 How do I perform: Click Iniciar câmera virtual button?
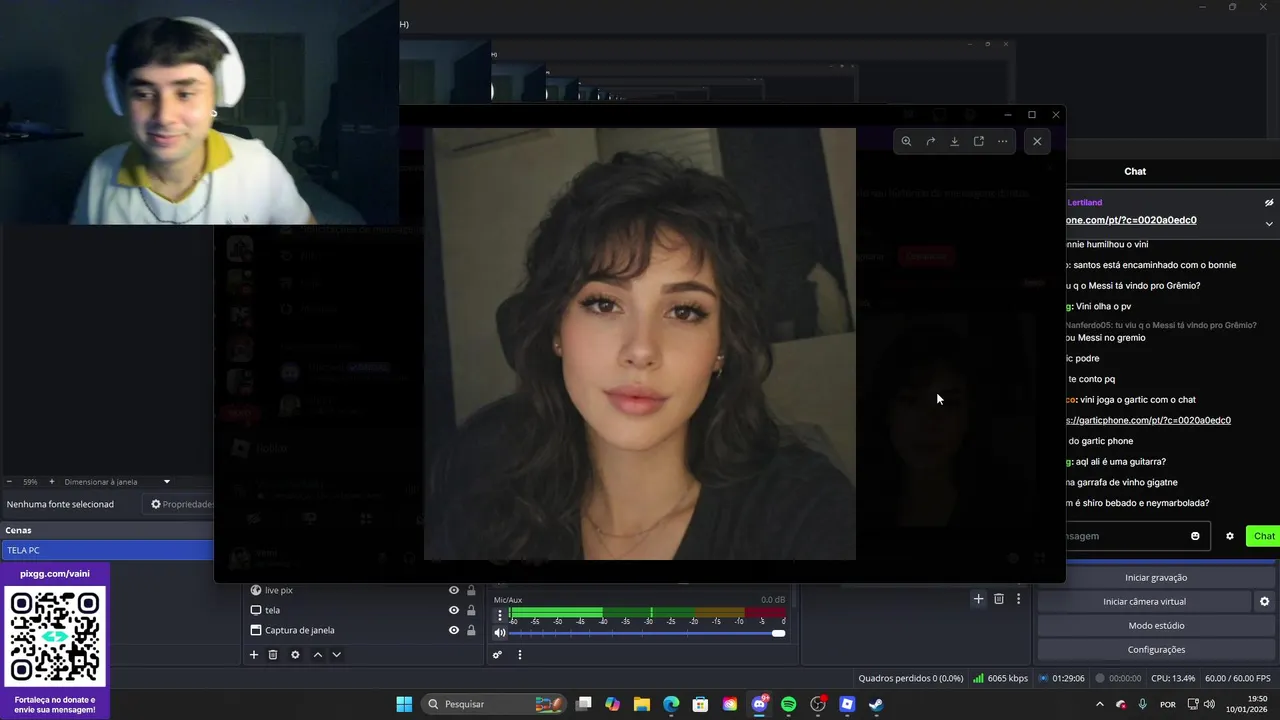(1144, 601)
